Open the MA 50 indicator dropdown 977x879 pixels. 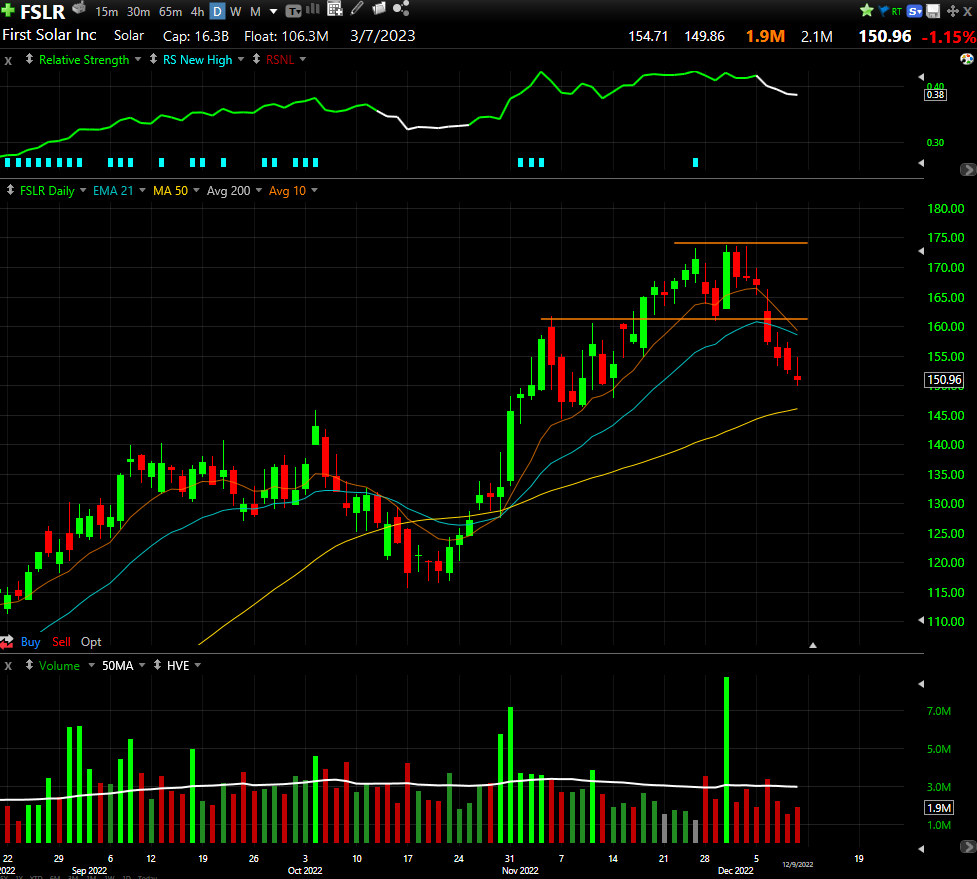(x=196, y=190)
